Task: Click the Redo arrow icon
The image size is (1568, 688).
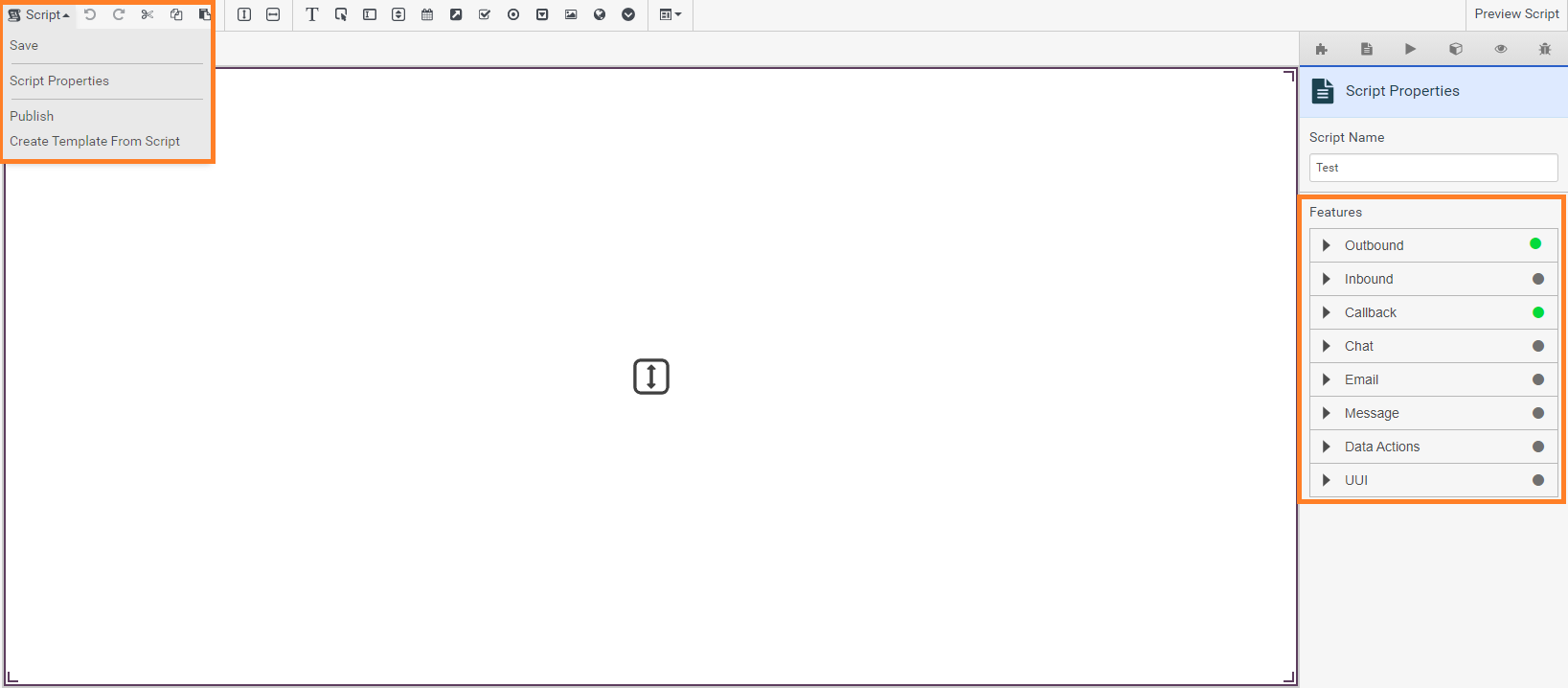Action: tap(119, 14)
